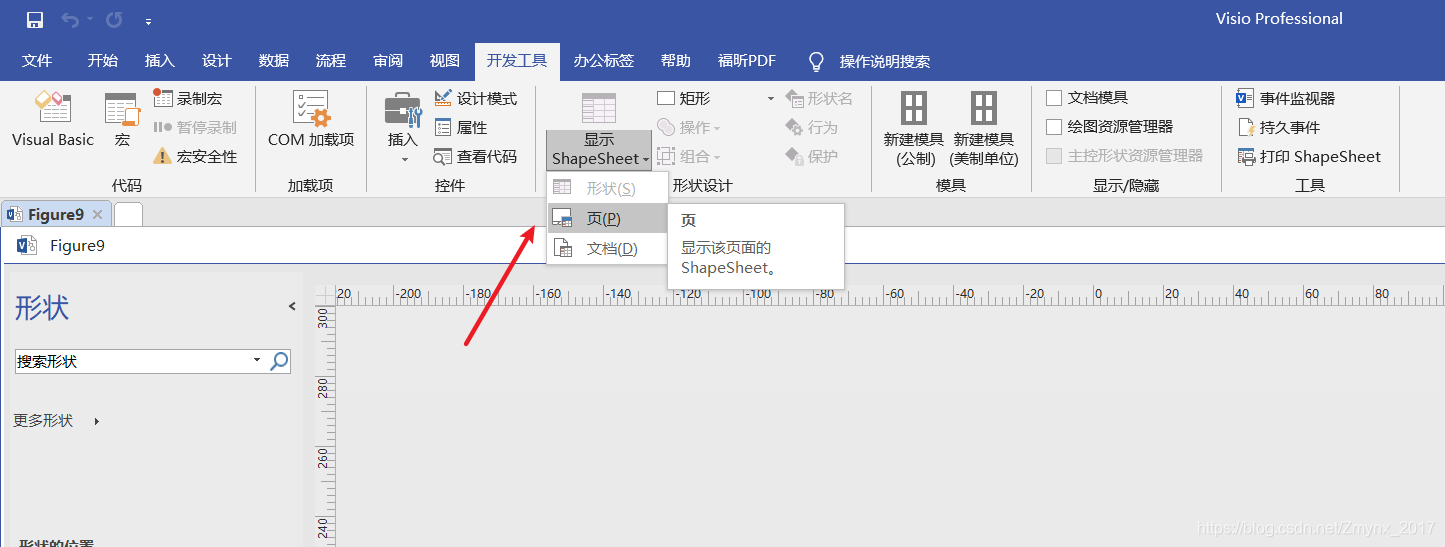1445x547 pixels.
Task: Open the 文件 menu tab
Action: 37,61
